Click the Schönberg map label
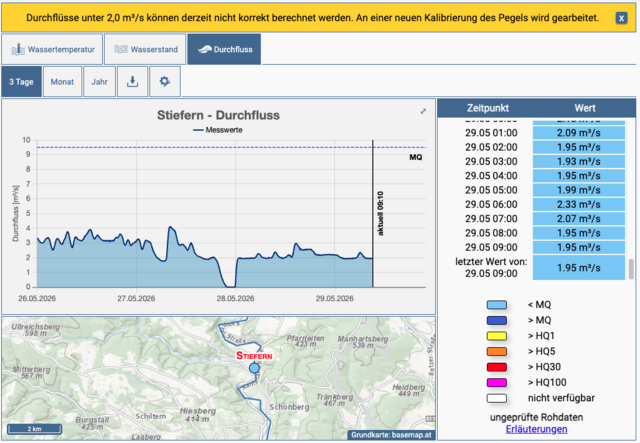This screenshot has width=640, height=443. click(x=289, y=407)
